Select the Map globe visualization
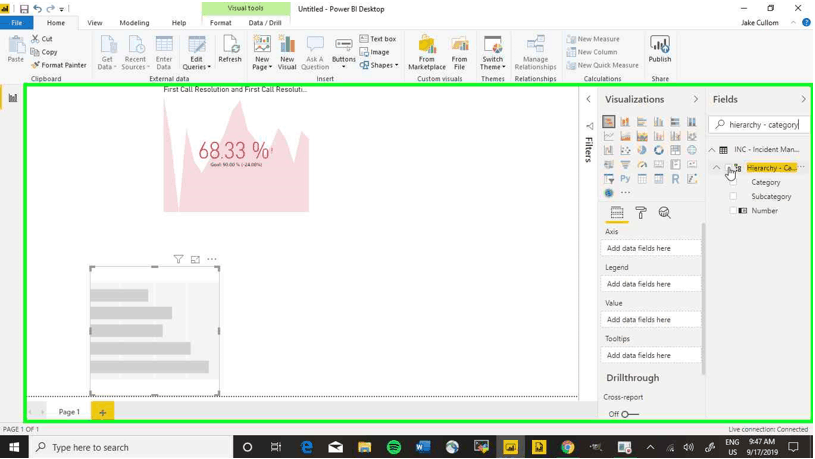The image size is (815, 459). (692, 150)
